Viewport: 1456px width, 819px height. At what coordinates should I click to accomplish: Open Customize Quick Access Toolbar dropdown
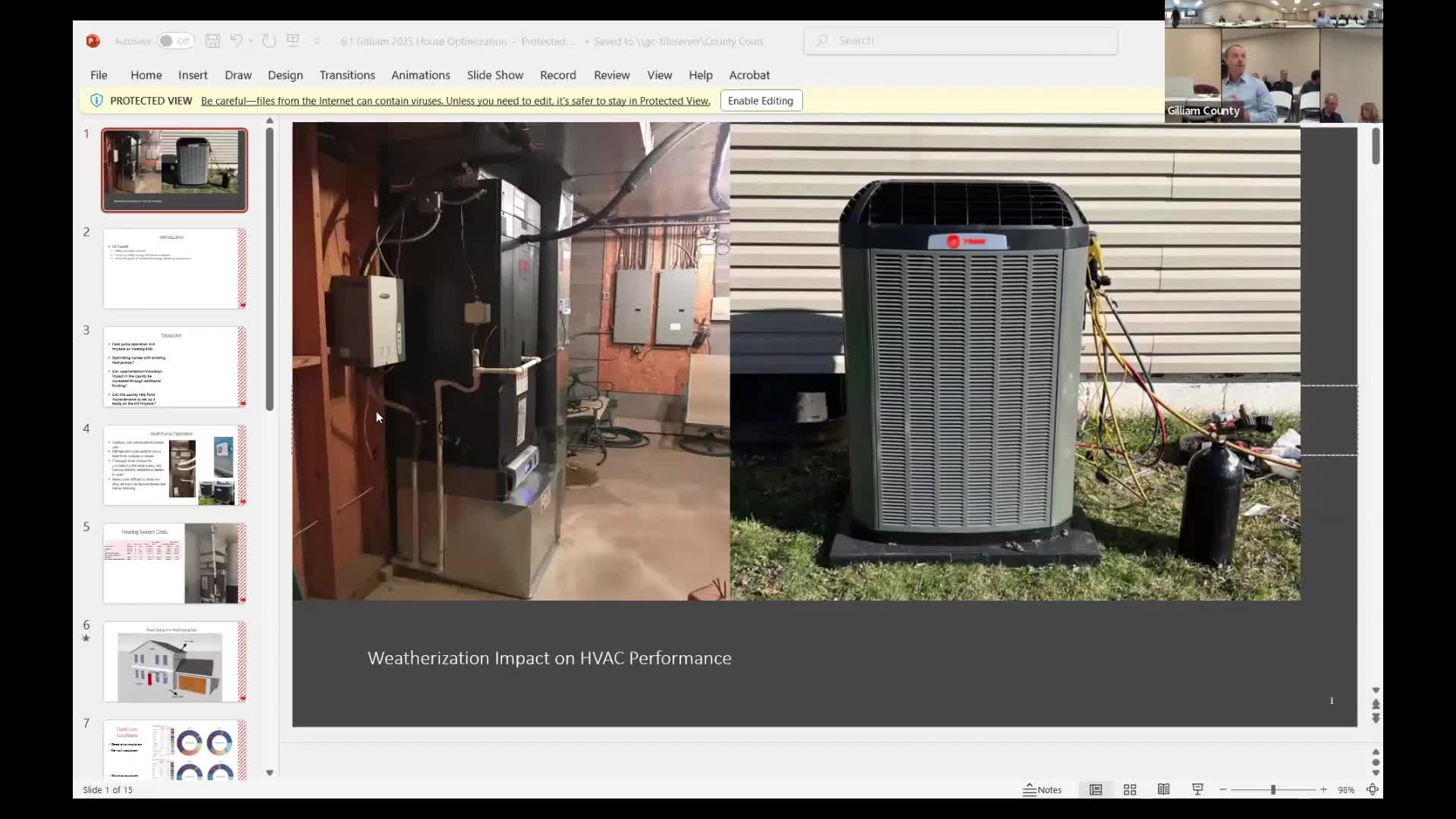(317, 41)
